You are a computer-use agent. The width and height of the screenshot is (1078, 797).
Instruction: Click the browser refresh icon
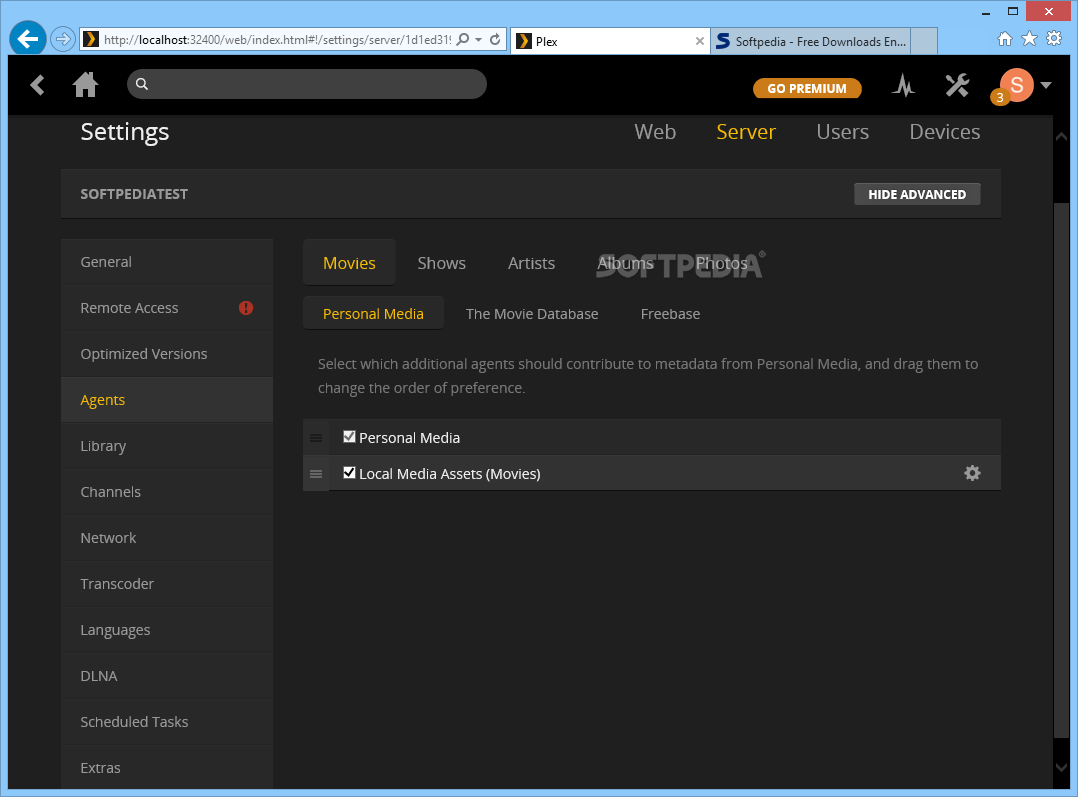click(495, 39)
